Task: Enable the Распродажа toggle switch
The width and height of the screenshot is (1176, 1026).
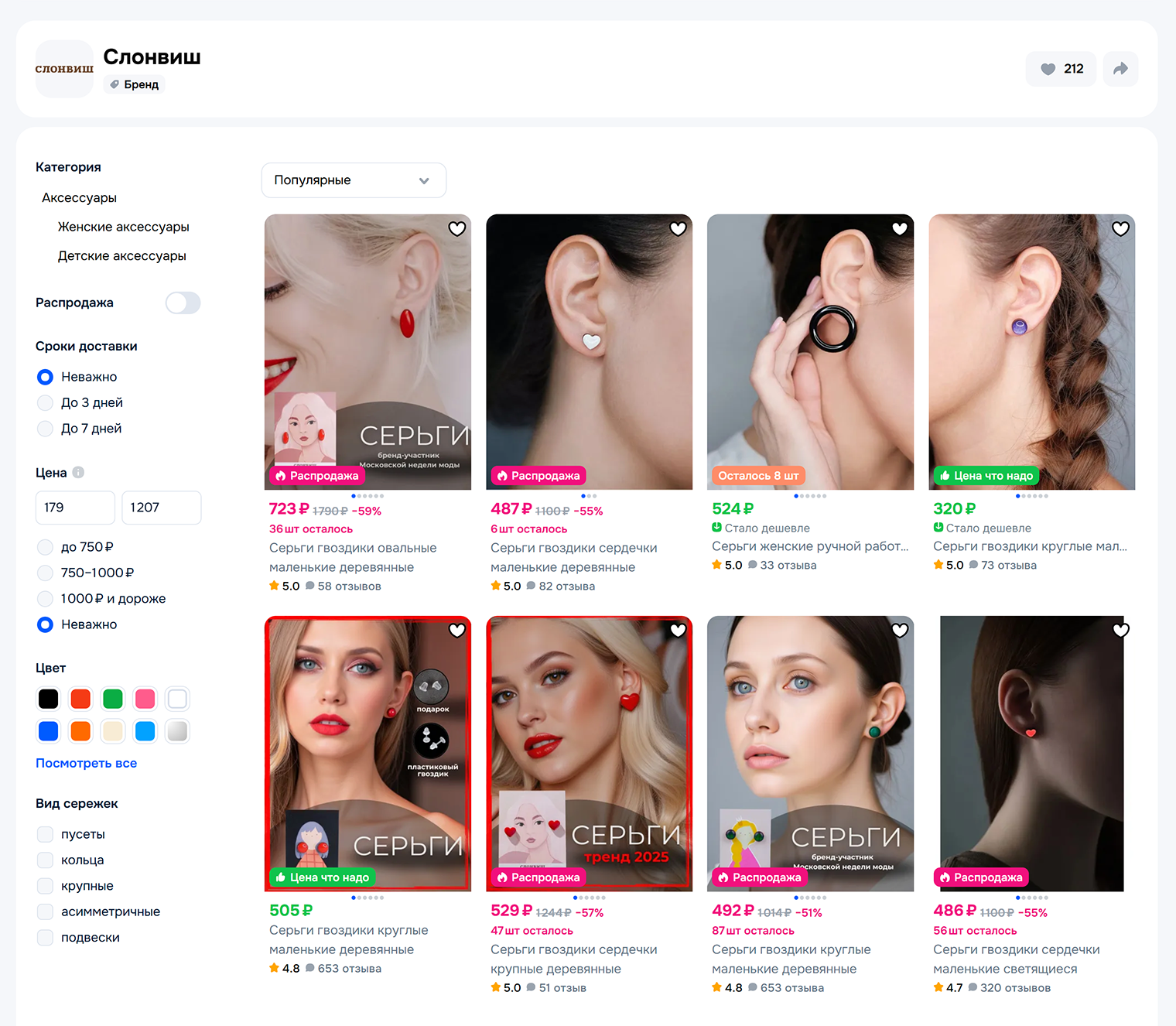Action: click(x=183, y=303)
